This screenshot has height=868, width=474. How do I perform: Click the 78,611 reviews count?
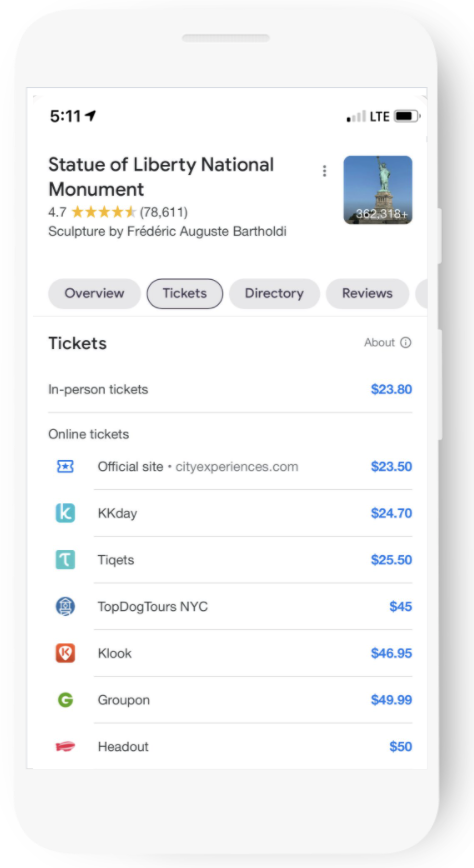[164, 212]
